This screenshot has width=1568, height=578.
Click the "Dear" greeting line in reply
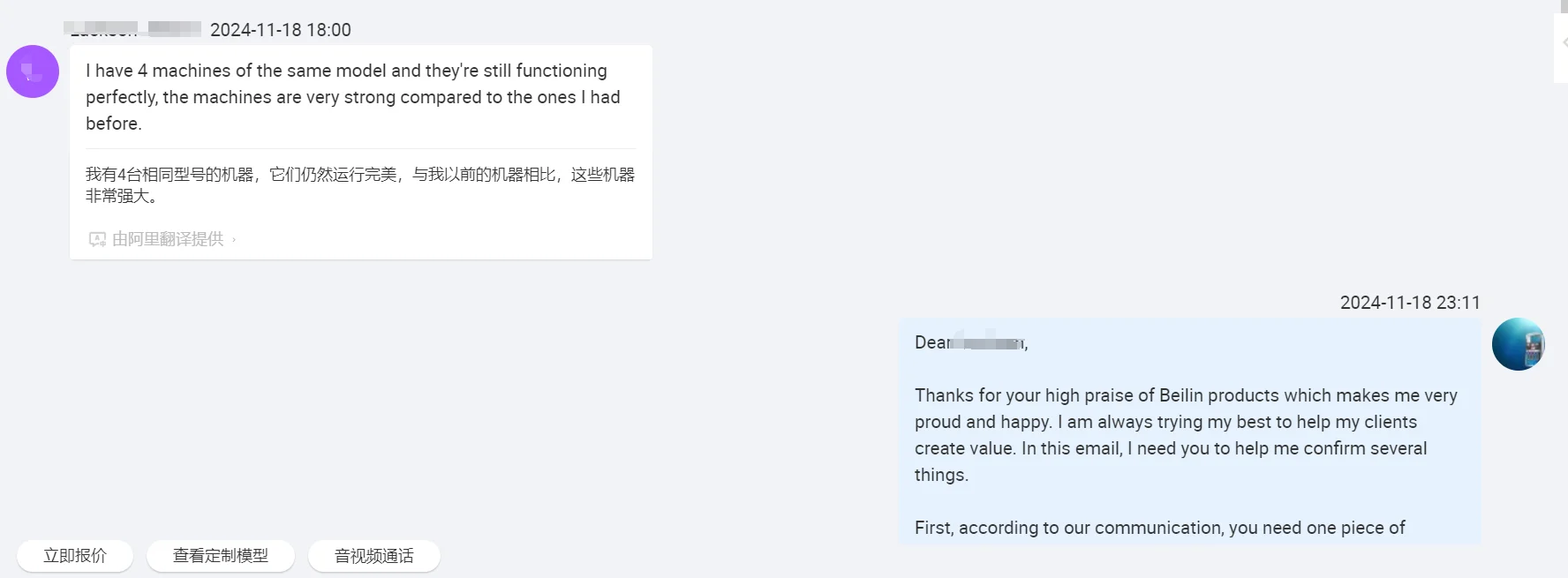pyautogui.click(x=971, y=342)
